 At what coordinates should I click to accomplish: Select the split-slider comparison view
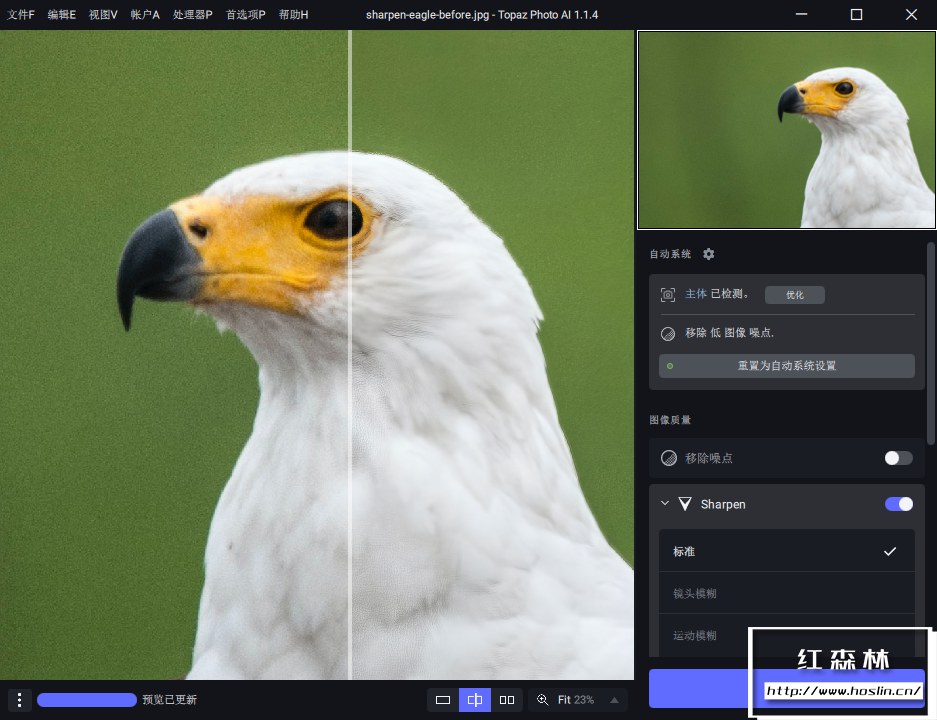coord(475,700)
